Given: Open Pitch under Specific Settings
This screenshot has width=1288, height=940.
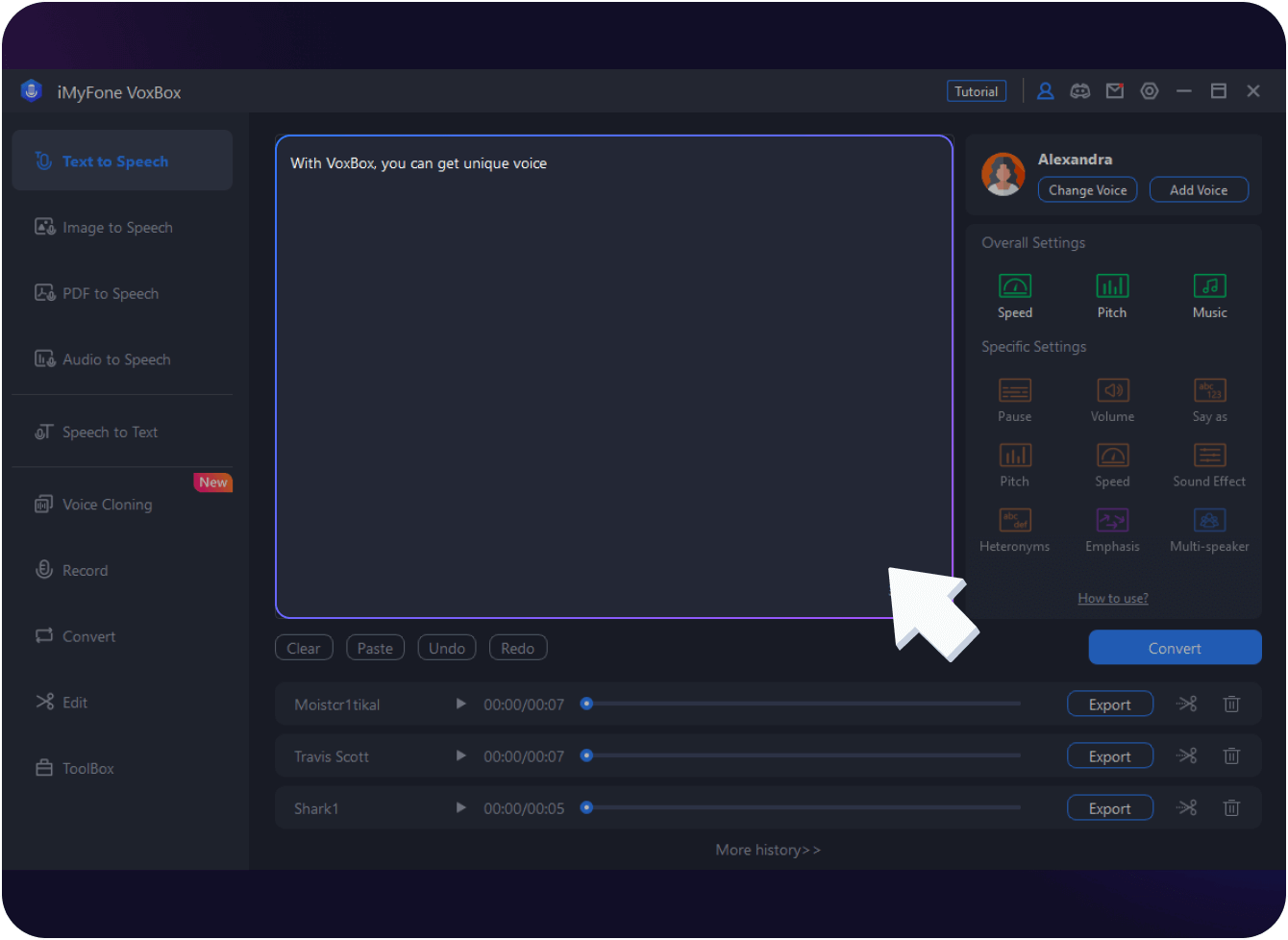Looking at the screenshot, I should point(1015,465).
